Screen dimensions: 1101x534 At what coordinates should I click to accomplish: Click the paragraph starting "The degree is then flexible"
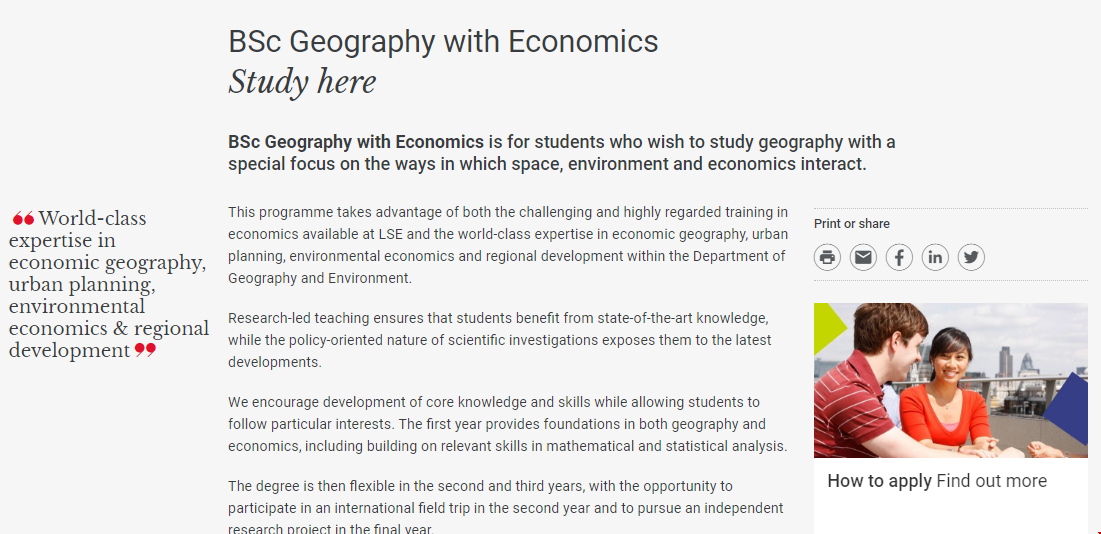point(505,507)
